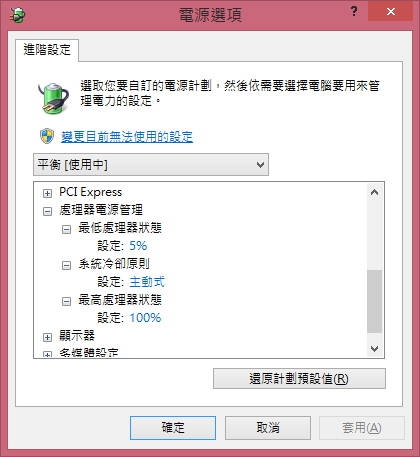Click the 還原計劃預設值 button

(299, 379)
